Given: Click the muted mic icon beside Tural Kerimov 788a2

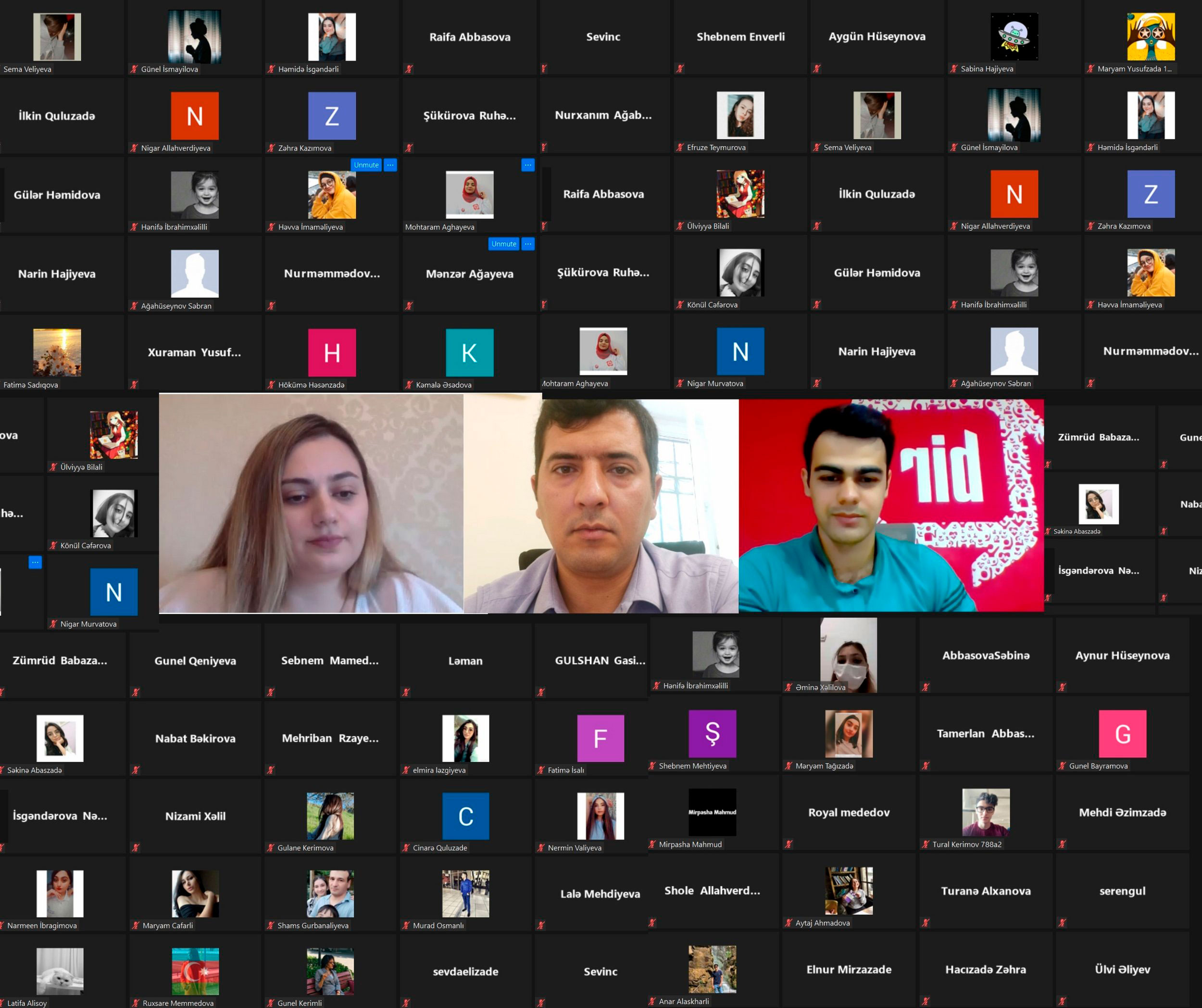Looking at the screenshot, I should coord(926,844).
